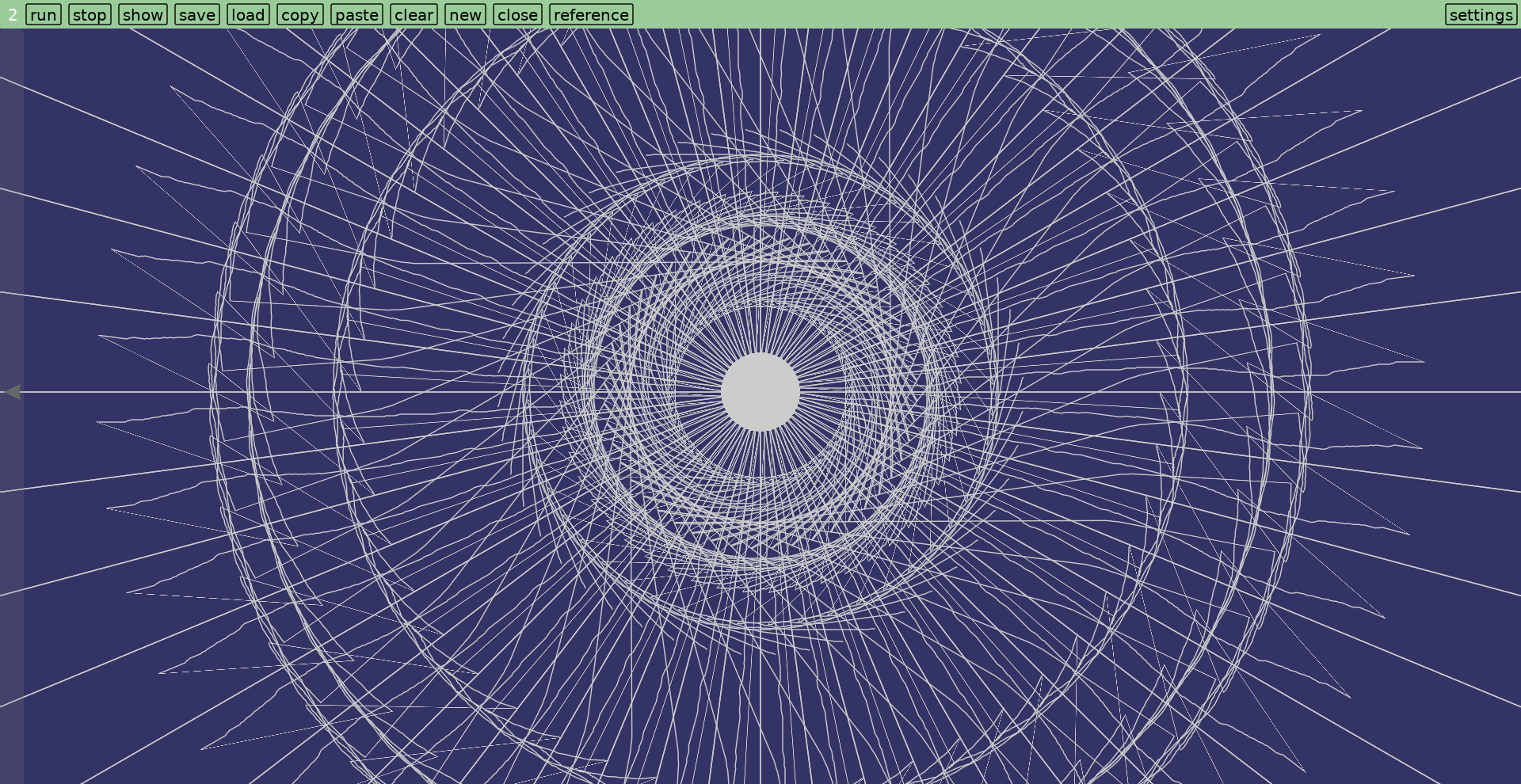Load a saved drawing
Image resolution: width=1521 pixels, height=784 pixels.
click(x=248, y=14)
